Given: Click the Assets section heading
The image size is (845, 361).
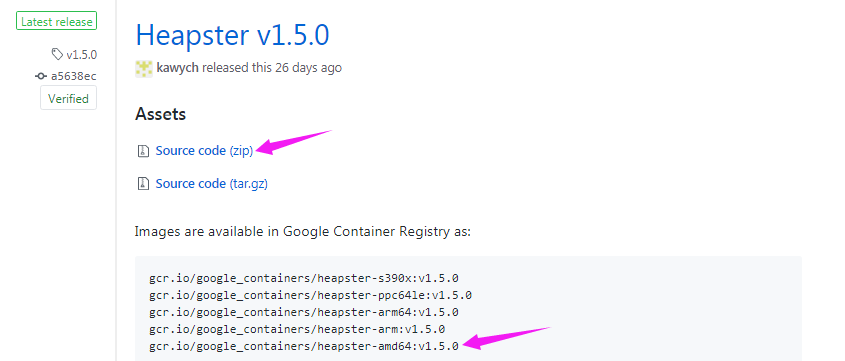Looking at the screenshot, I should [x=161, y=114].
